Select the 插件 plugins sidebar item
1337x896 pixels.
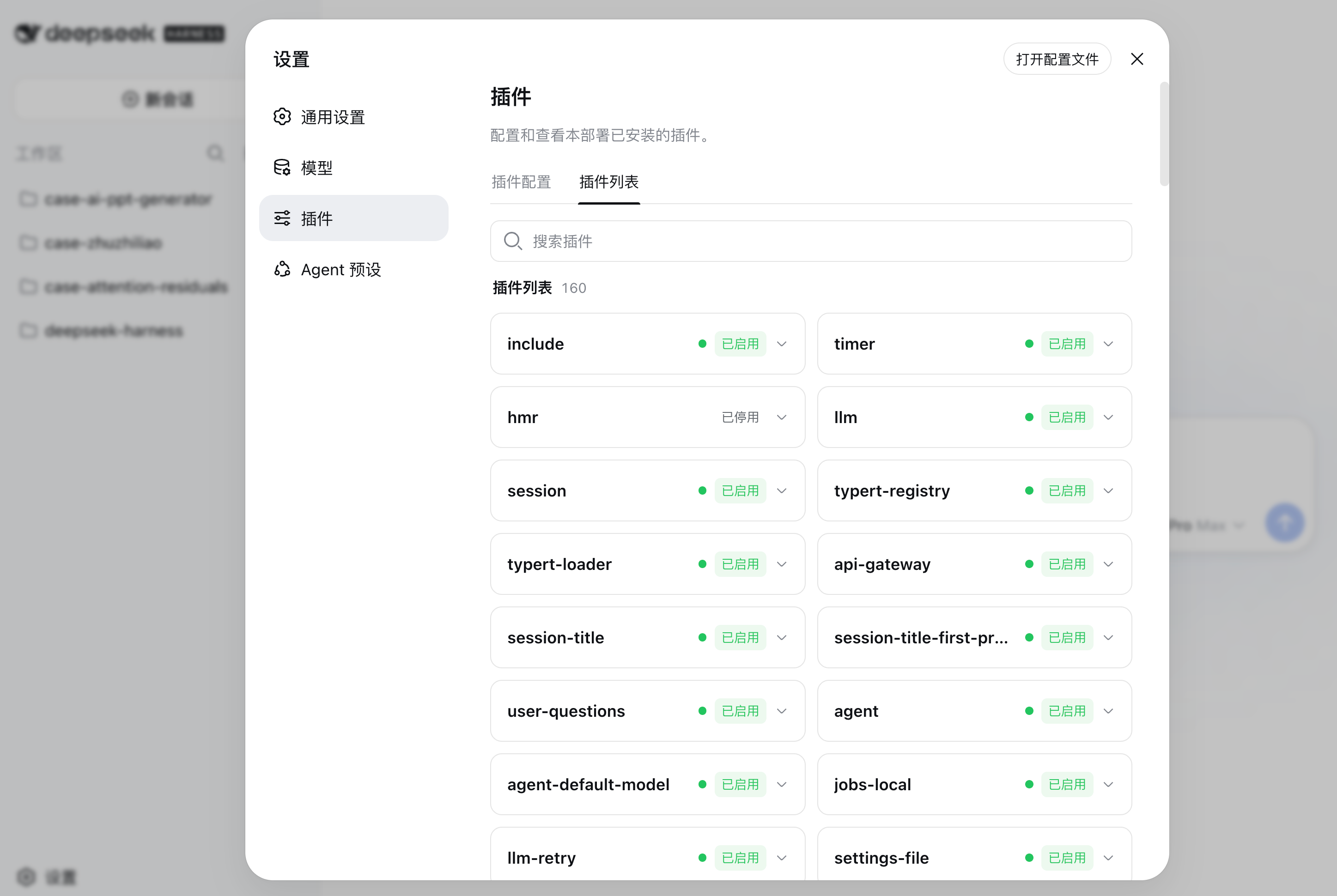coord(353,218)
